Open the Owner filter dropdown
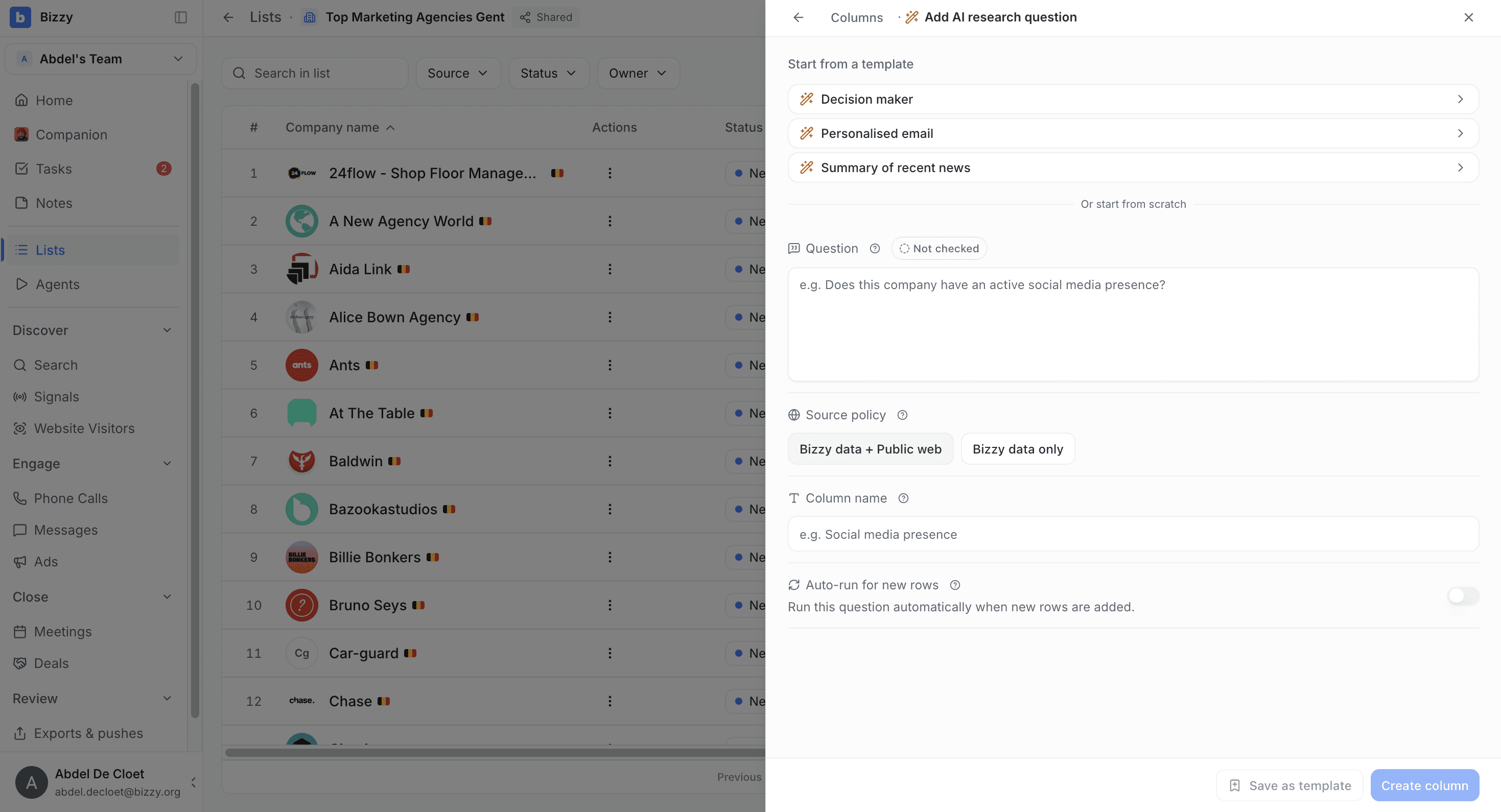Screen dimensions: 1501x812 click(639, 74)
